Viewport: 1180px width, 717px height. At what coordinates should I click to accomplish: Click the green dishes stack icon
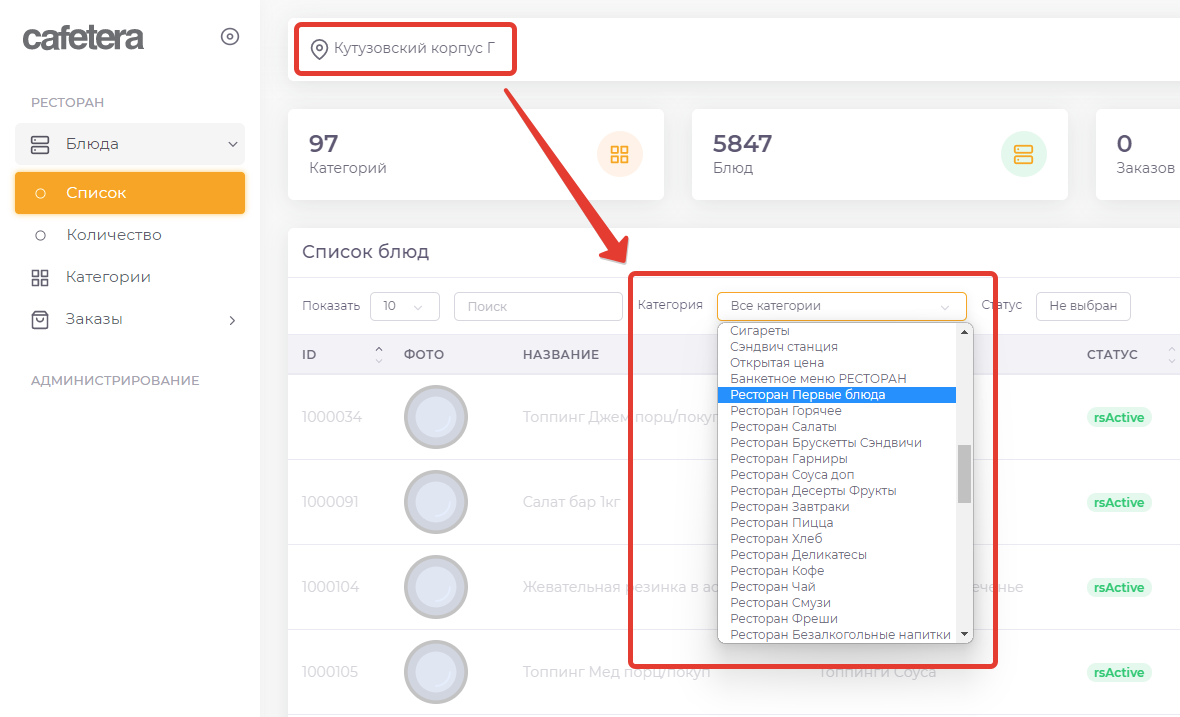point(1023,154)
